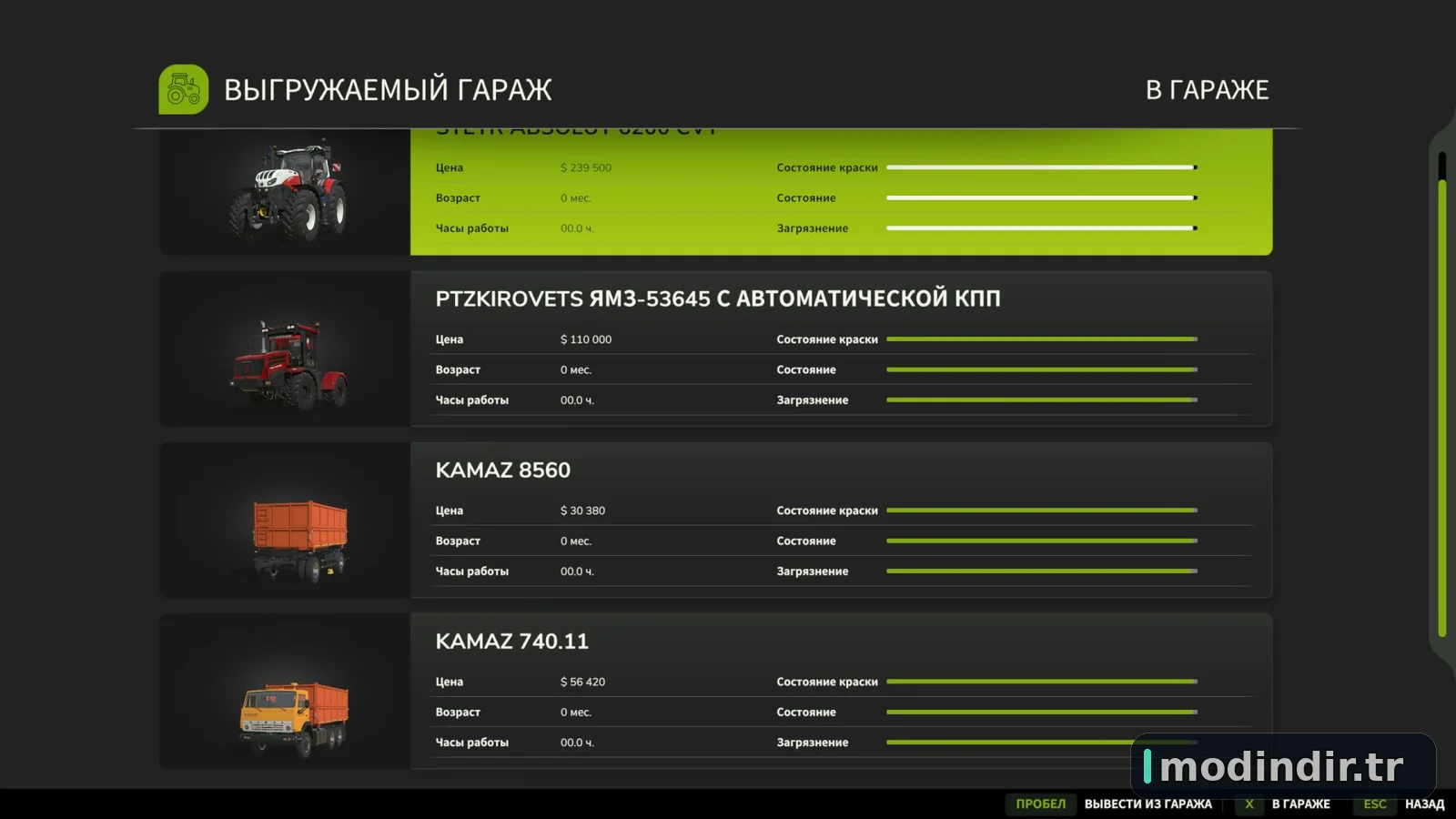Click KAMAZ 740.11 paint condition bar
The image size is (1456, 819).
1042,682
